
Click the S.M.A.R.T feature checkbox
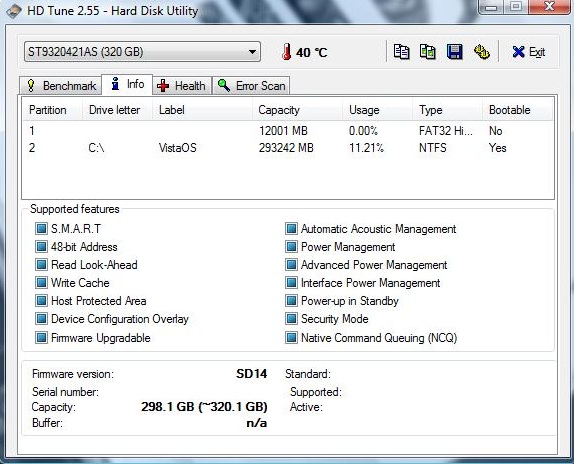pos(41,229)
